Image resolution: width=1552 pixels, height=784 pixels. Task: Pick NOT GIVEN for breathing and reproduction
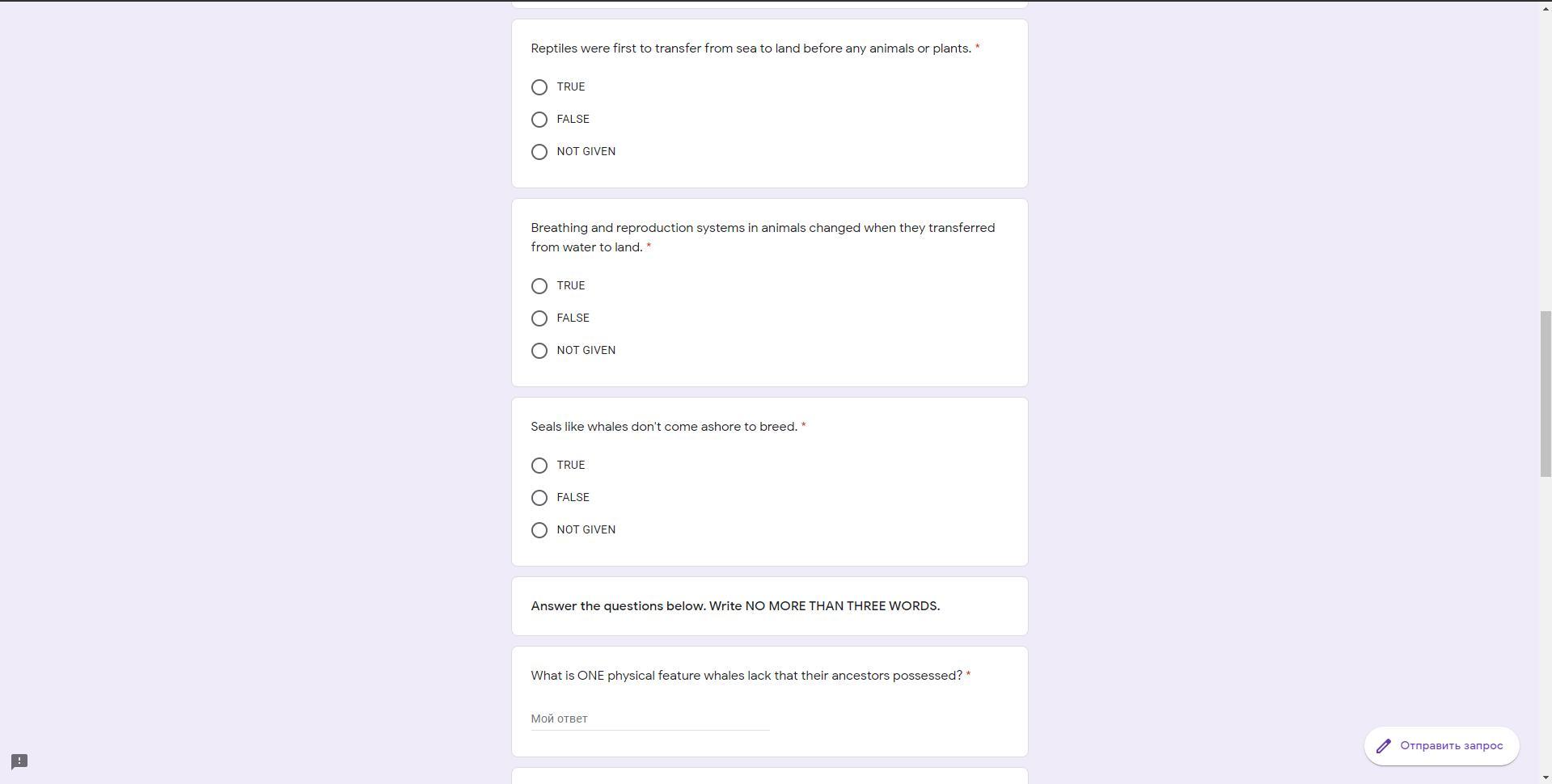click(x=539, y=351)
